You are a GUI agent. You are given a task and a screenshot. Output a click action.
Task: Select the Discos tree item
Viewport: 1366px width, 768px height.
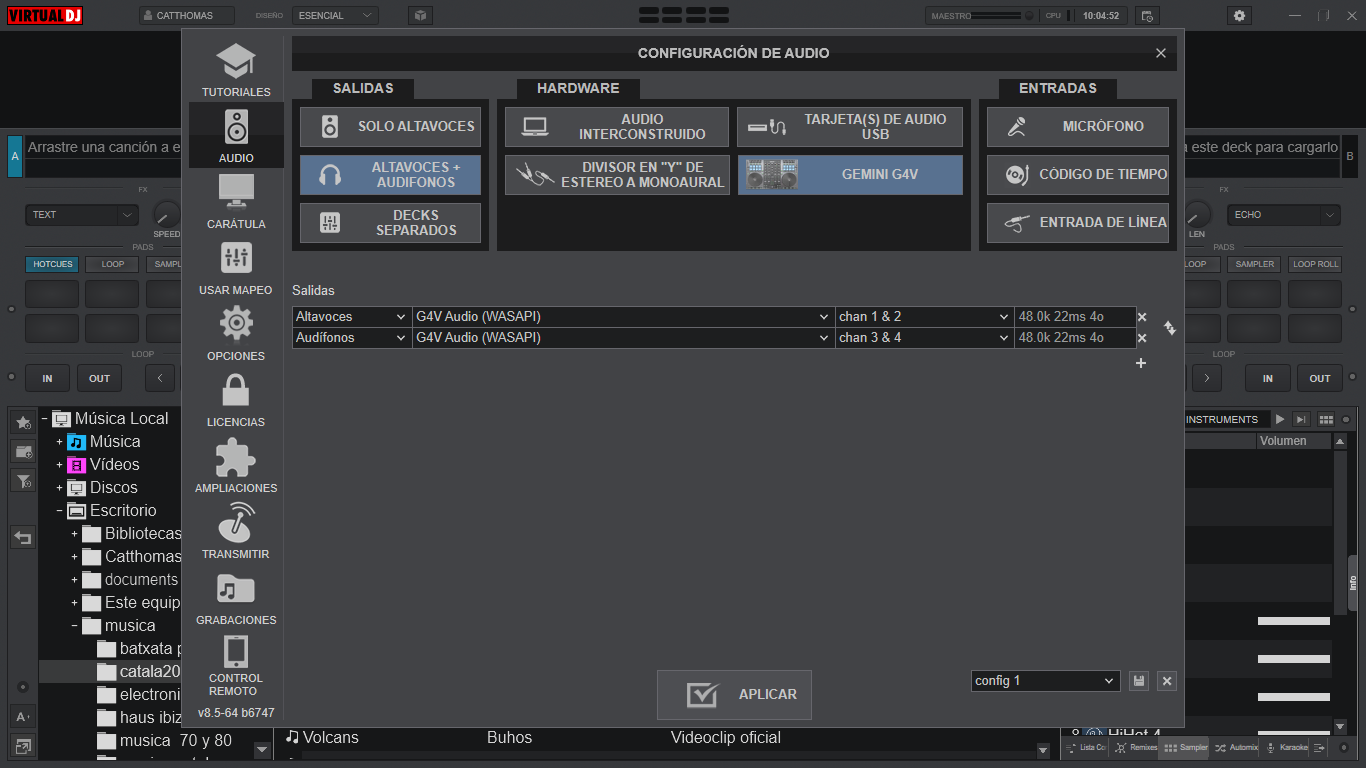114,488
